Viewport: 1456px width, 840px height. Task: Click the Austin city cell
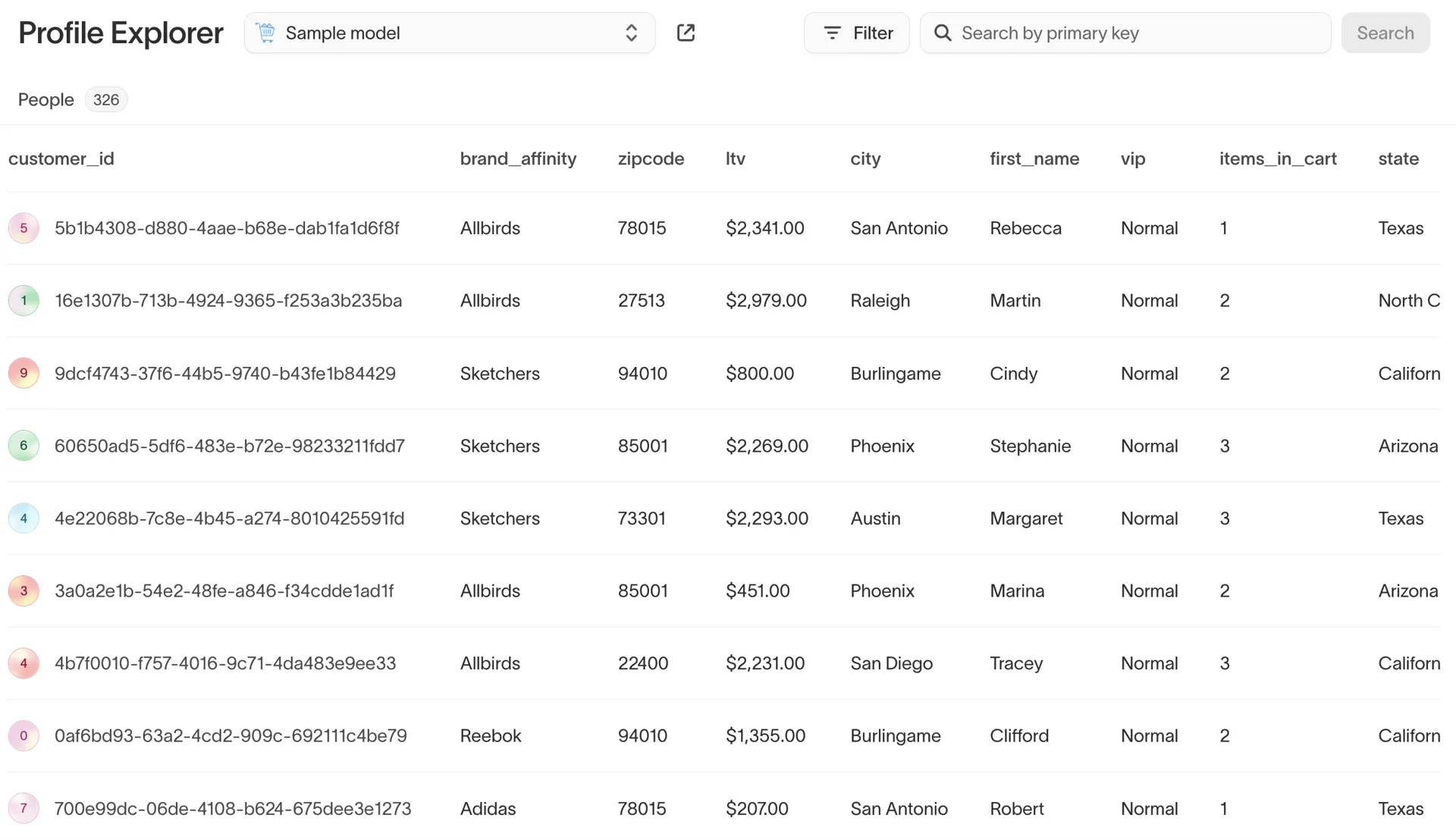[x=875, y=519]
